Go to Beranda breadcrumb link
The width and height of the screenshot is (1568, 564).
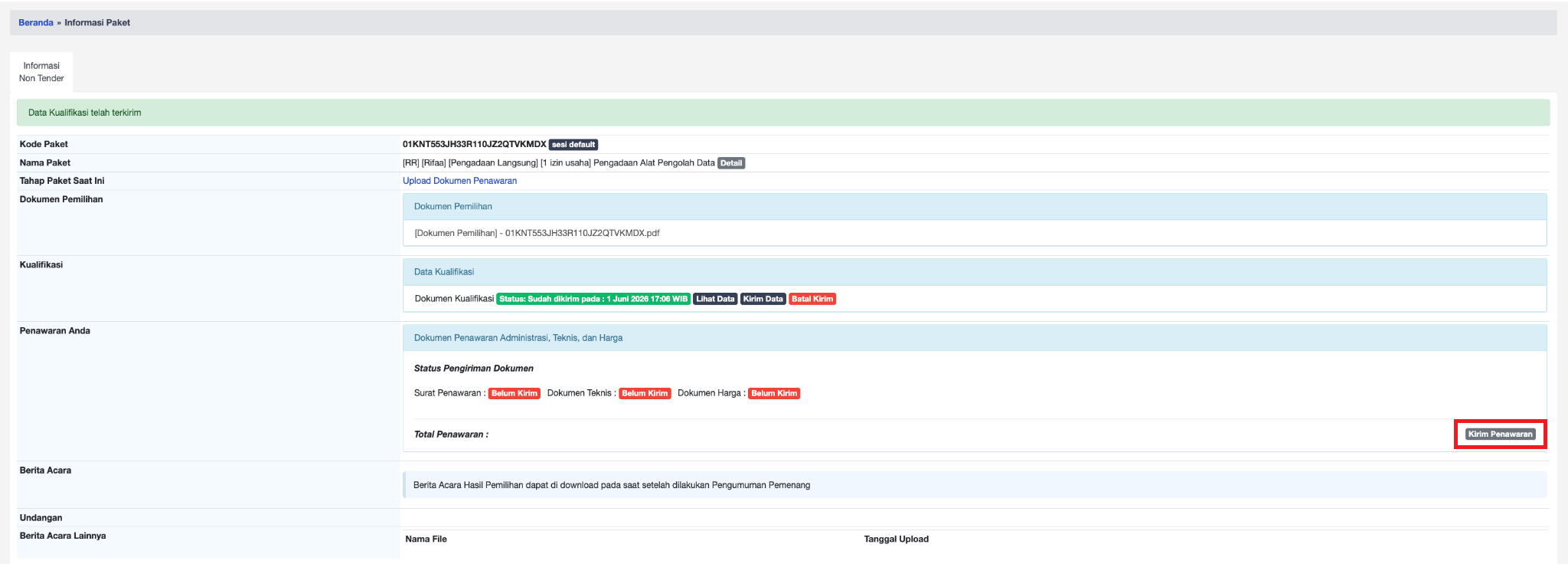(x=36, y=23)
